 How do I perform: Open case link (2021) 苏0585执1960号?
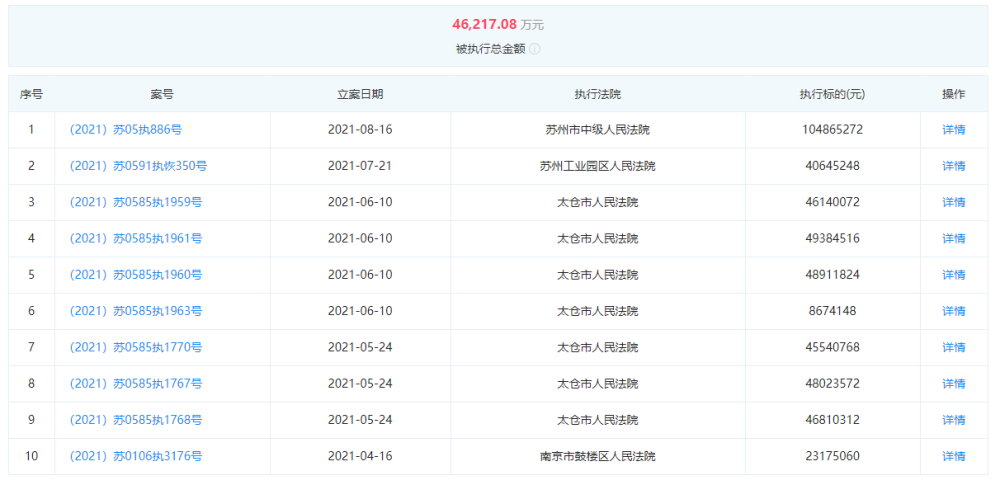tap(136, 275)
